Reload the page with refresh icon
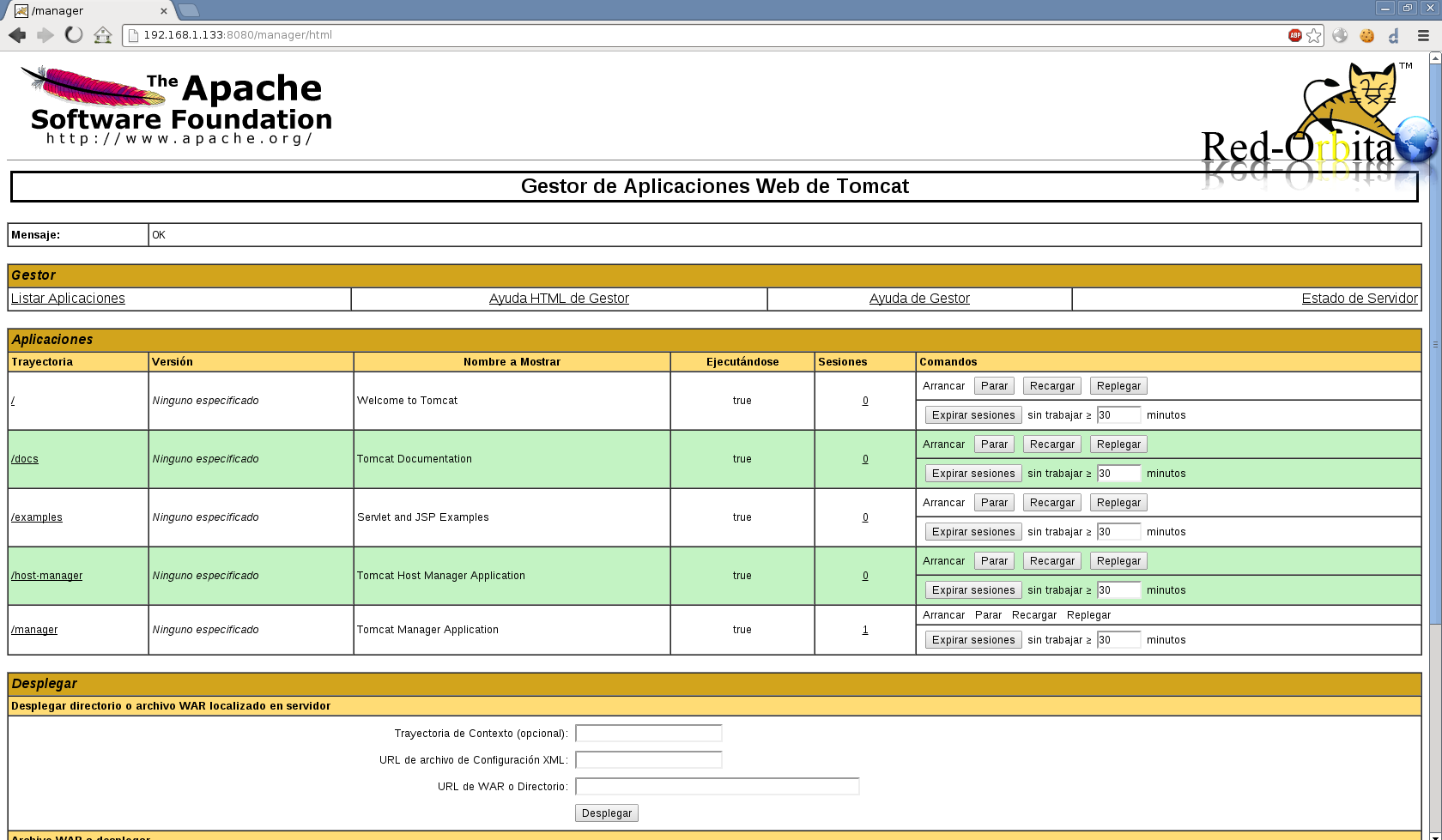Screen dimensions: 1442x840 pos(75,35)
